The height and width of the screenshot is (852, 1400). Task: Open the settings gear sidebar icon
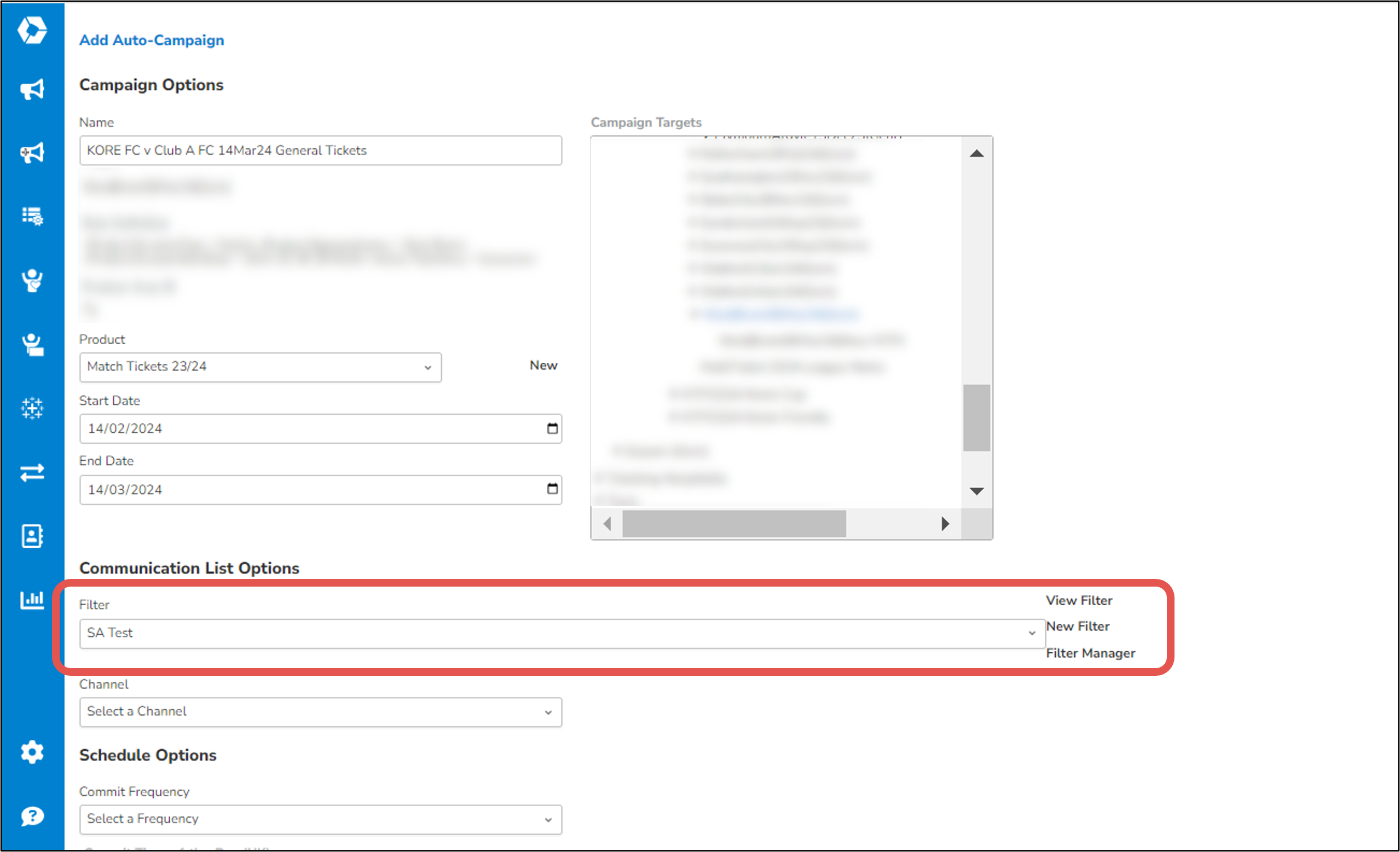coord(32,752)
